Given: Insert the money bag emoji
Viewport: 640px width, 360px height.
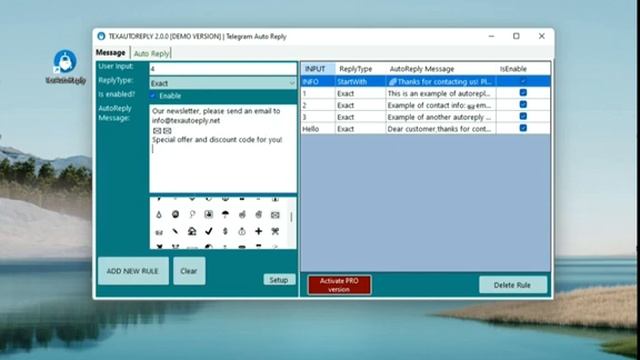Looking at the screenshot, I should coord(242,231).
